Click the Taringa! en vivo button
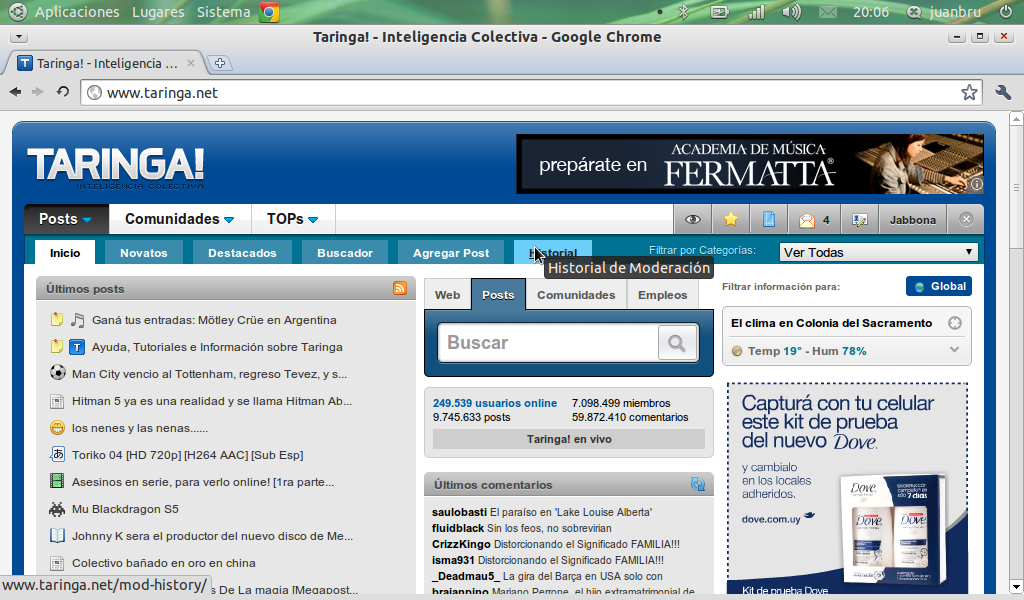Screen dimensions: 1024x600 (x=569, y=439)
